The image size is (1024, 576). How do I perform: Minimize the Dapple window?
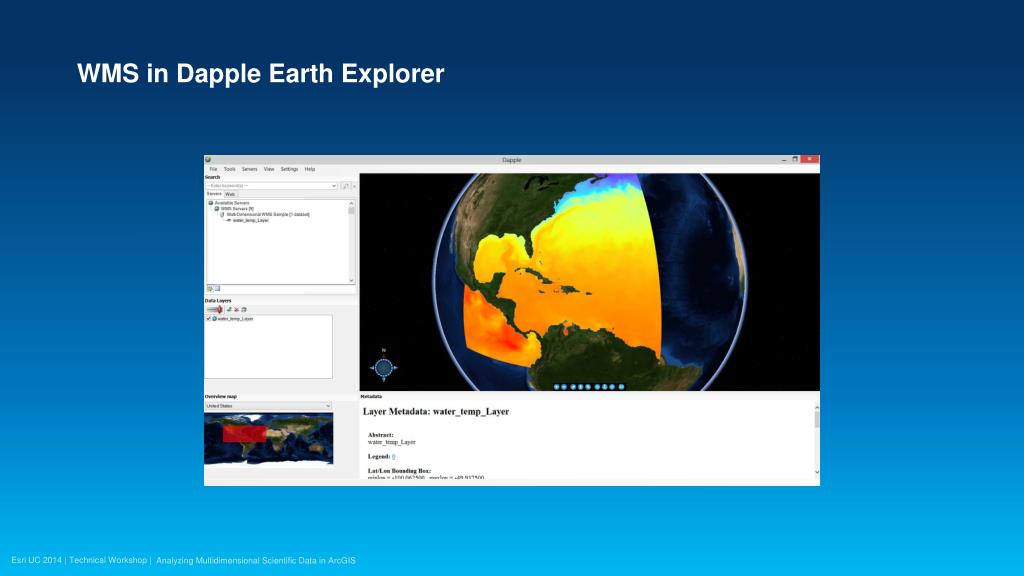(x=784, y=159)
